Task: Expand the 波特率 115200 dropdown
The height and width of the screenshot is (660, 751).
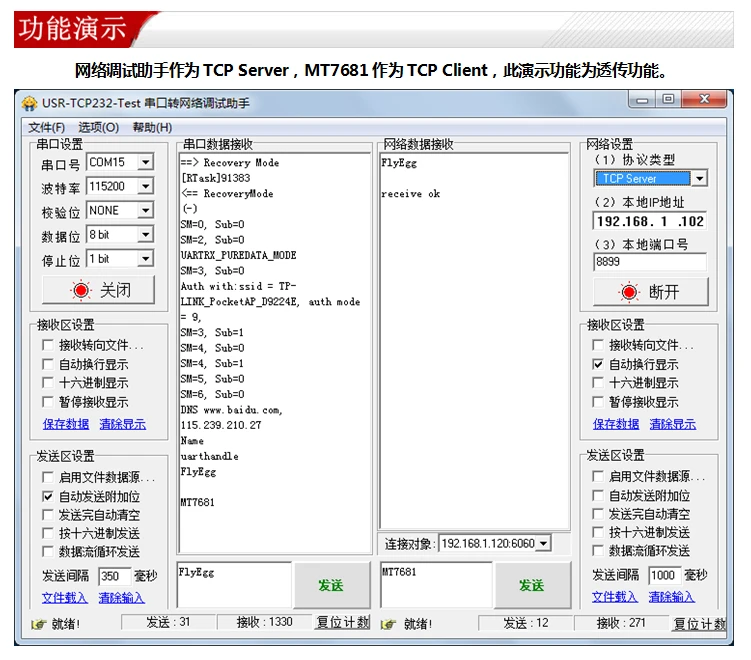Action: point(146,186)
